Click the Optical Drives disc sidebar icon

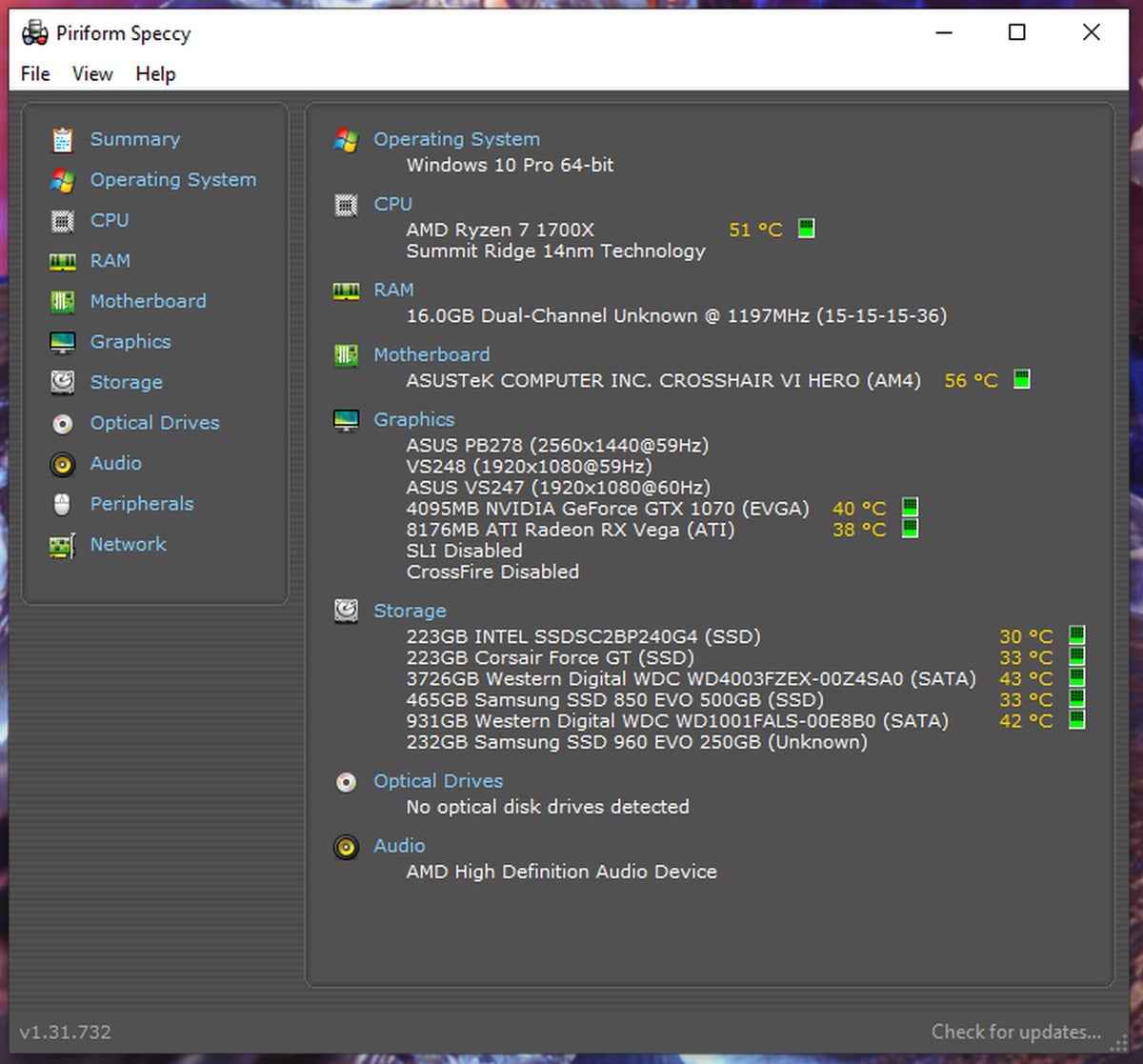(x=63, y=424)
